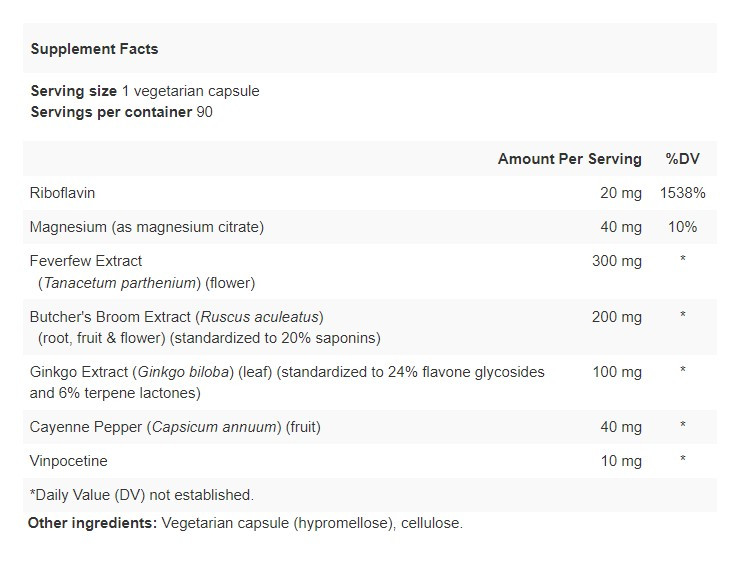Select the 200 mg amount value
The width and height of the screenshot is (734, 563).
coord(616,317)
